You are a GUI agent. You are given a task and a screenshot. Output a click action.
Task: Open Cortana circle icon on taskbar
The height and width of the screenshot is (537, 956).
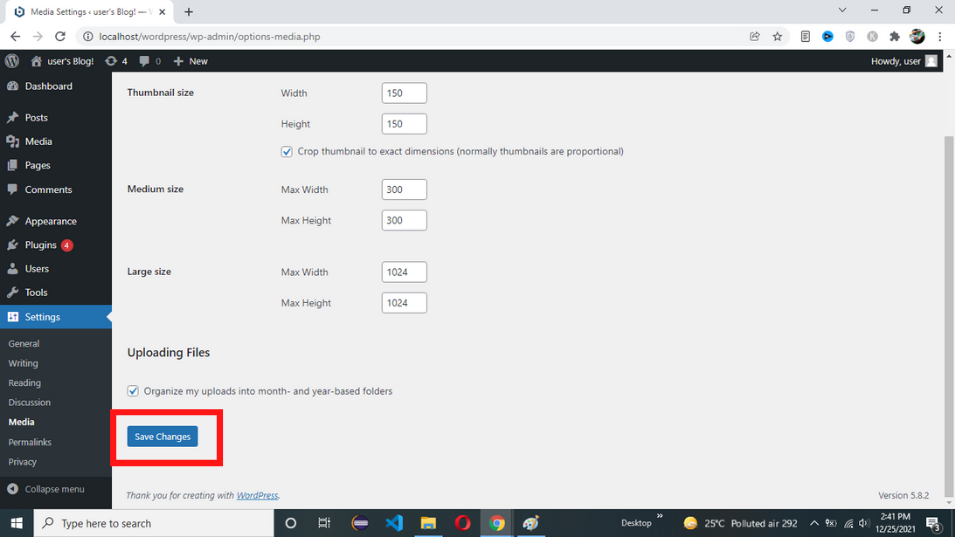click(x=291, y=523)
